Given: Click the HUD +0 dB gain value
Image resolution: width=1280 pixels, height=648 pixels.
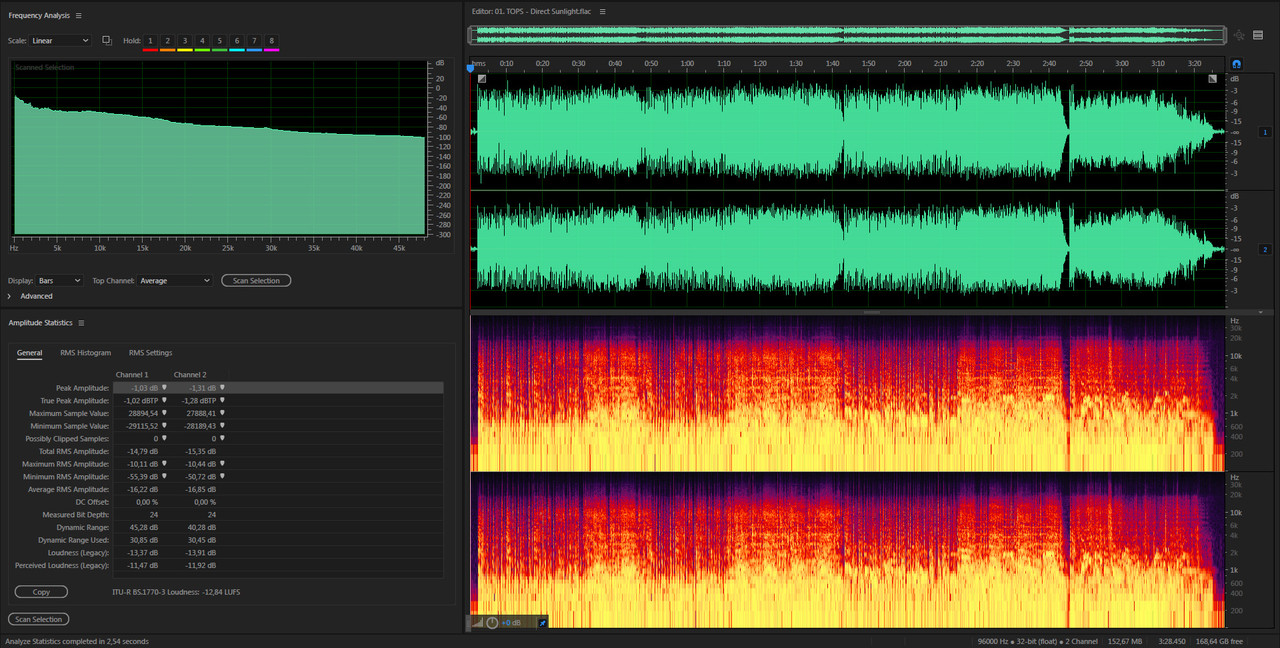Looking at the screenshot, I should tap(511, 622).
